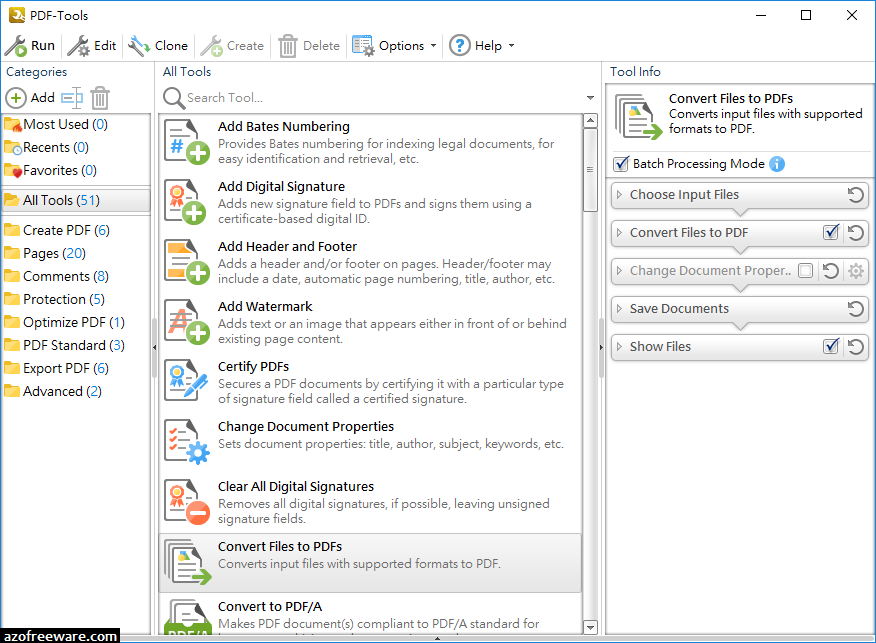This screenshot has height=643, width=876.
Task: Reset the Choose Input Files step
Action: pyautogui.click(x=855, y=194)
